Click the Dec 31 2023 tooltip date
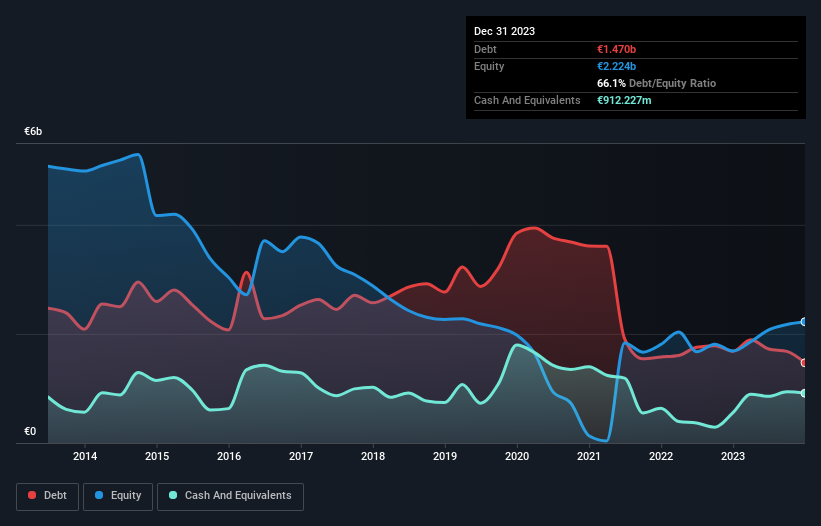Image resolution: width=821 pixels, height=526 pixels. [504, 31]
